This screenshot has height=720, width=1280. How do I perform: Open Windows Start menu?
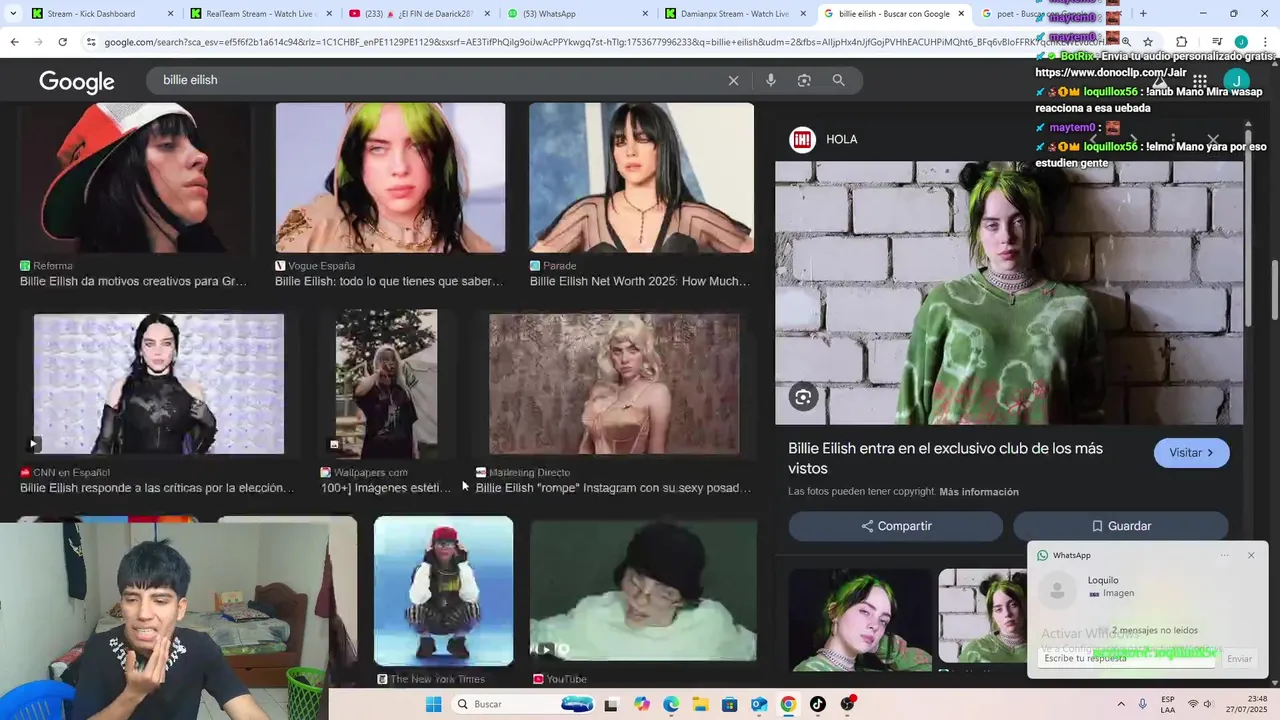coord(433,704)
